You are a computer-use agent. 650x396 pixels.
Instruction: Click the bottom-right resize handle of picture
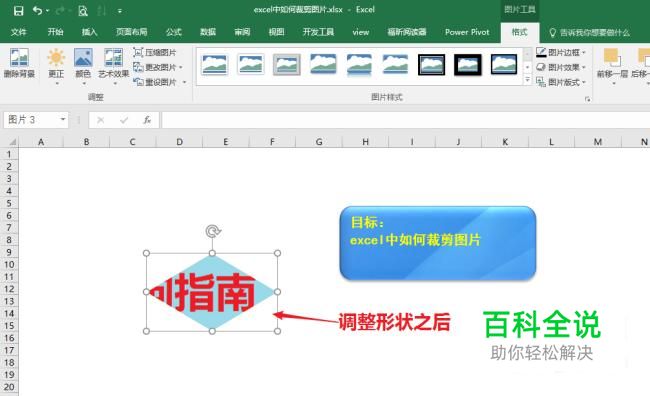pos(278,331)
